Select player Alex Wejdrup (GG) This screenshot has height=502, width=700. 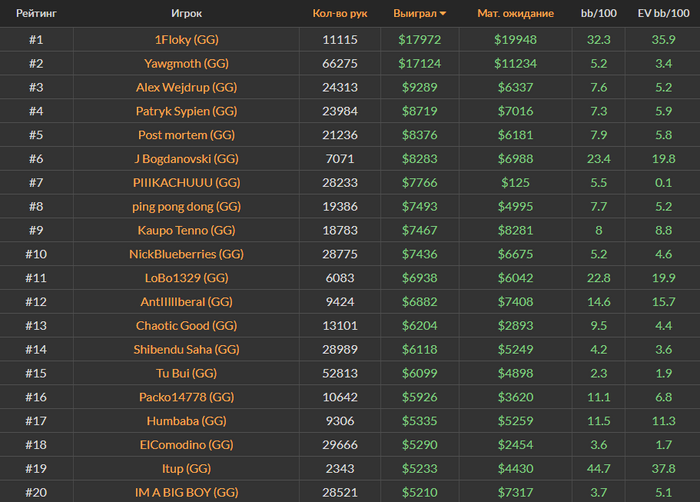[x=187, y=87]
